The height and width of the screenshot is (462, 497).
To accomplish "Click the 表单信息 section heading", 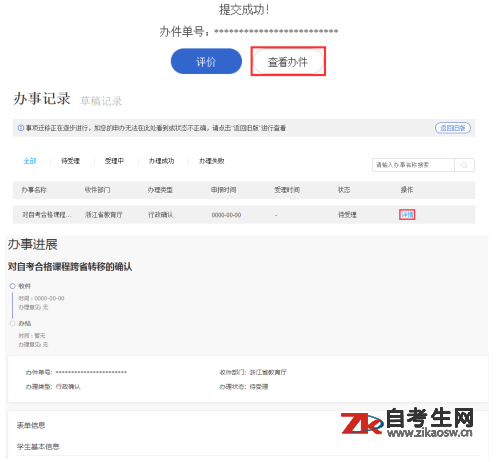I will 31,425.
